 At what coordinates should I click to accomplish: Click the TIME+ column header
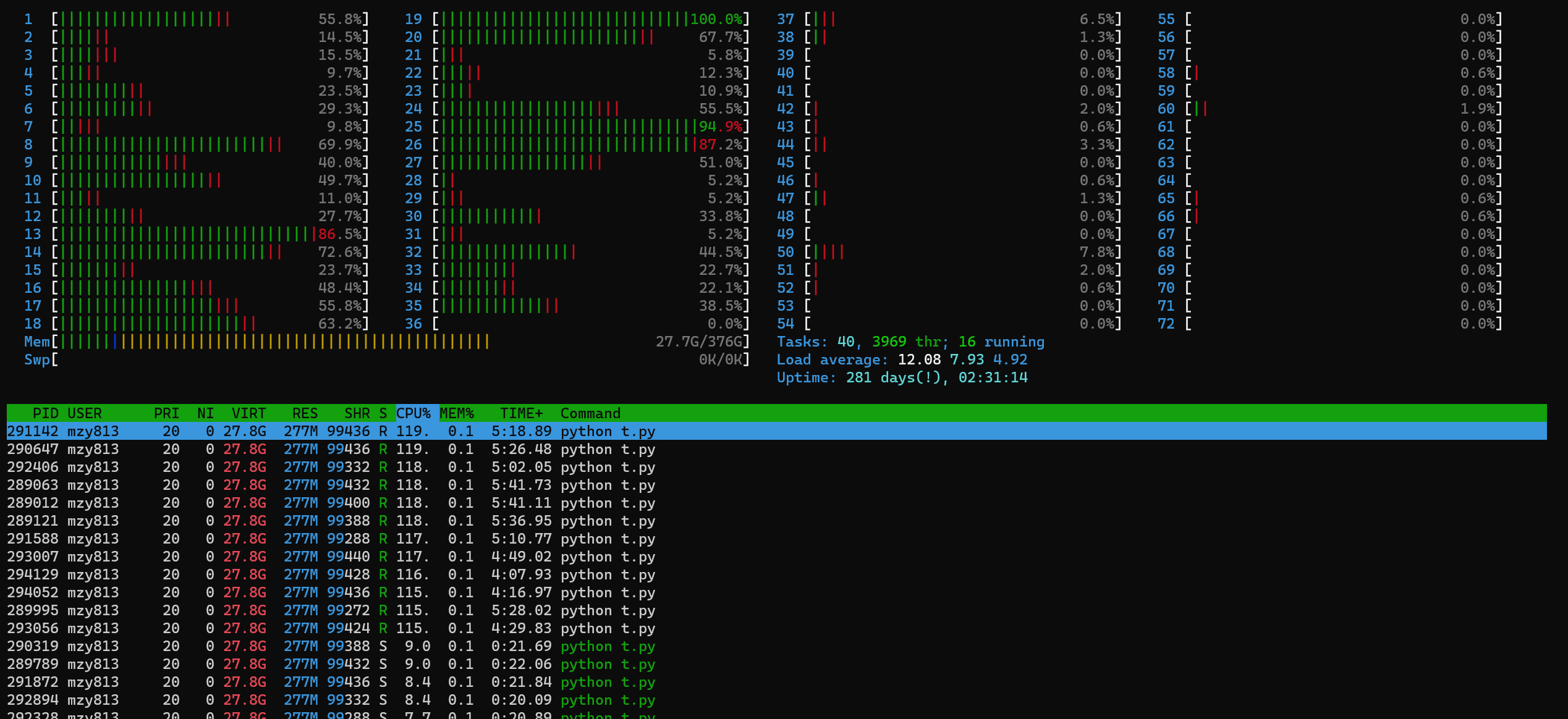(521, 413)
